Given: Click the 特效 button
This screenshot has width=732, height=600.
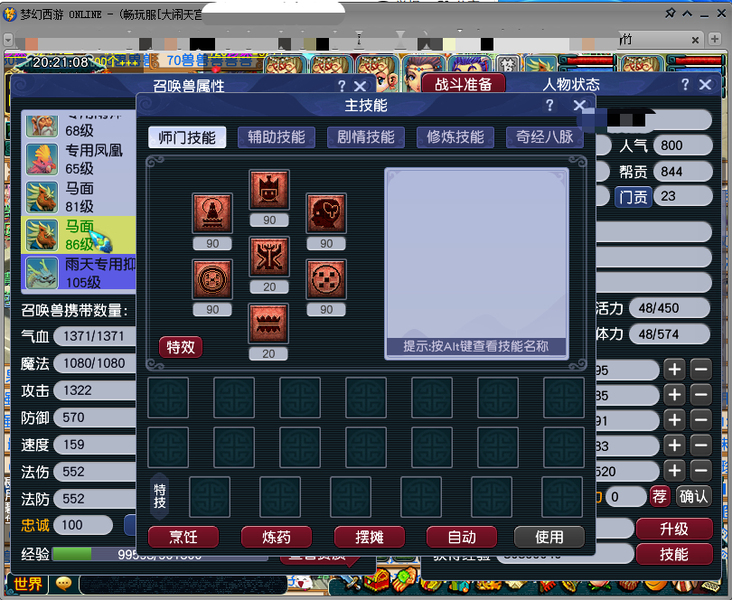Looking at the screenshot, I should coord(181,347).
